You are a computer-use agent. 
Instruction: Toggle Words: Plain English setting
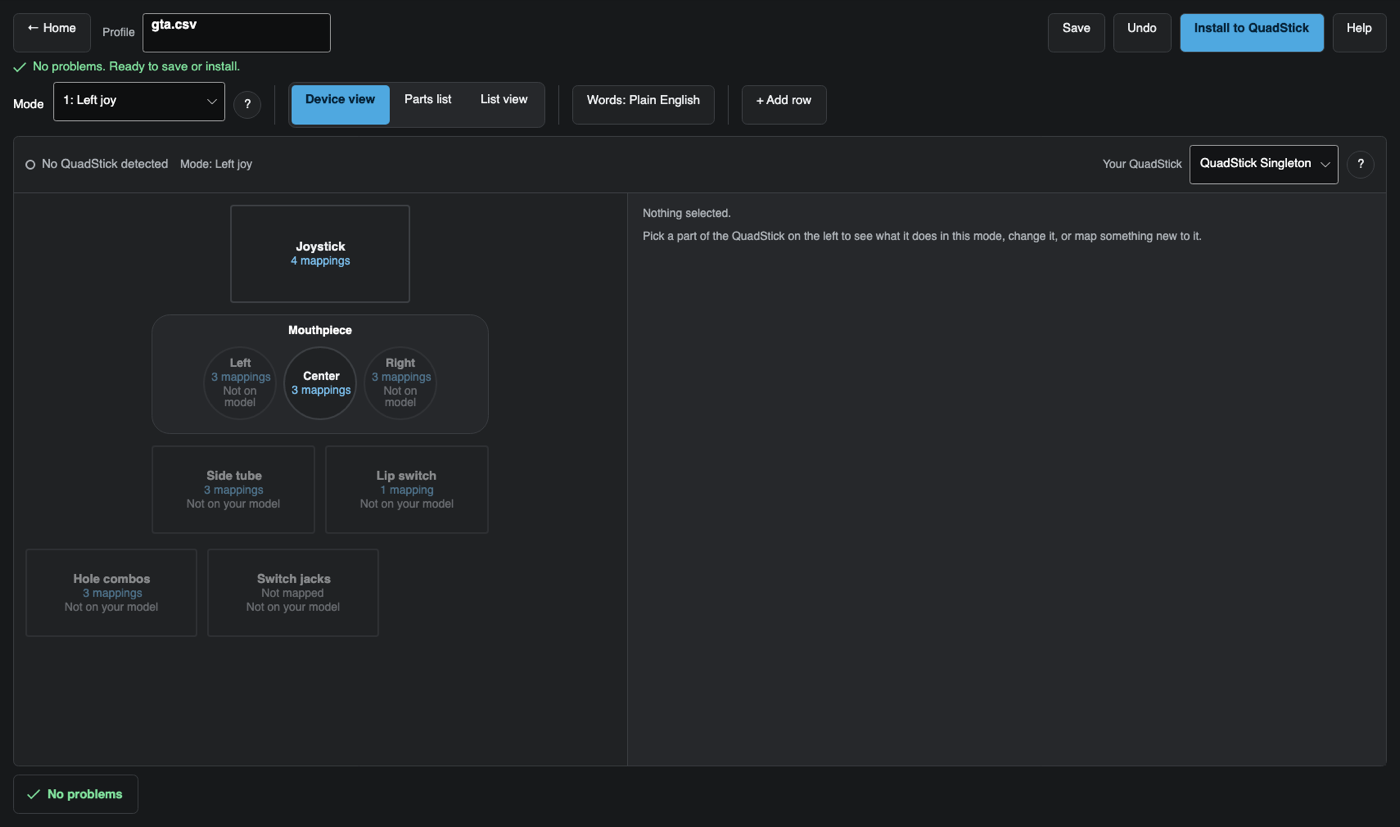(x=643, y=104)
